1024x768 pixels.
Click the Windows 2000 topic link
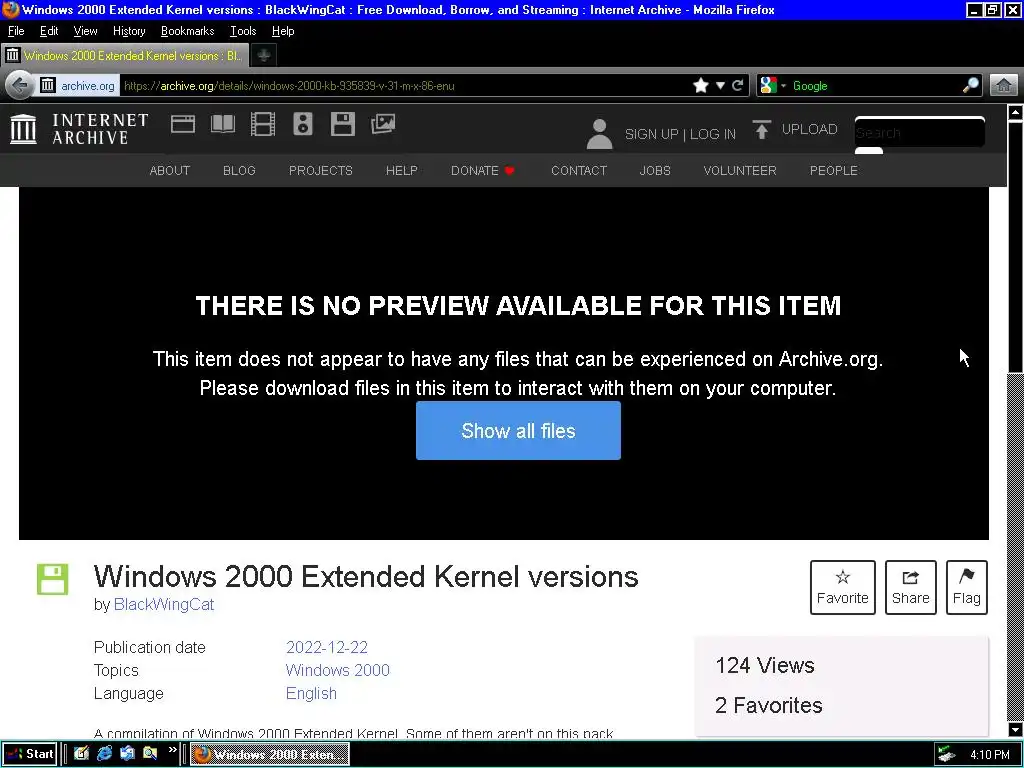coord(338,670)
